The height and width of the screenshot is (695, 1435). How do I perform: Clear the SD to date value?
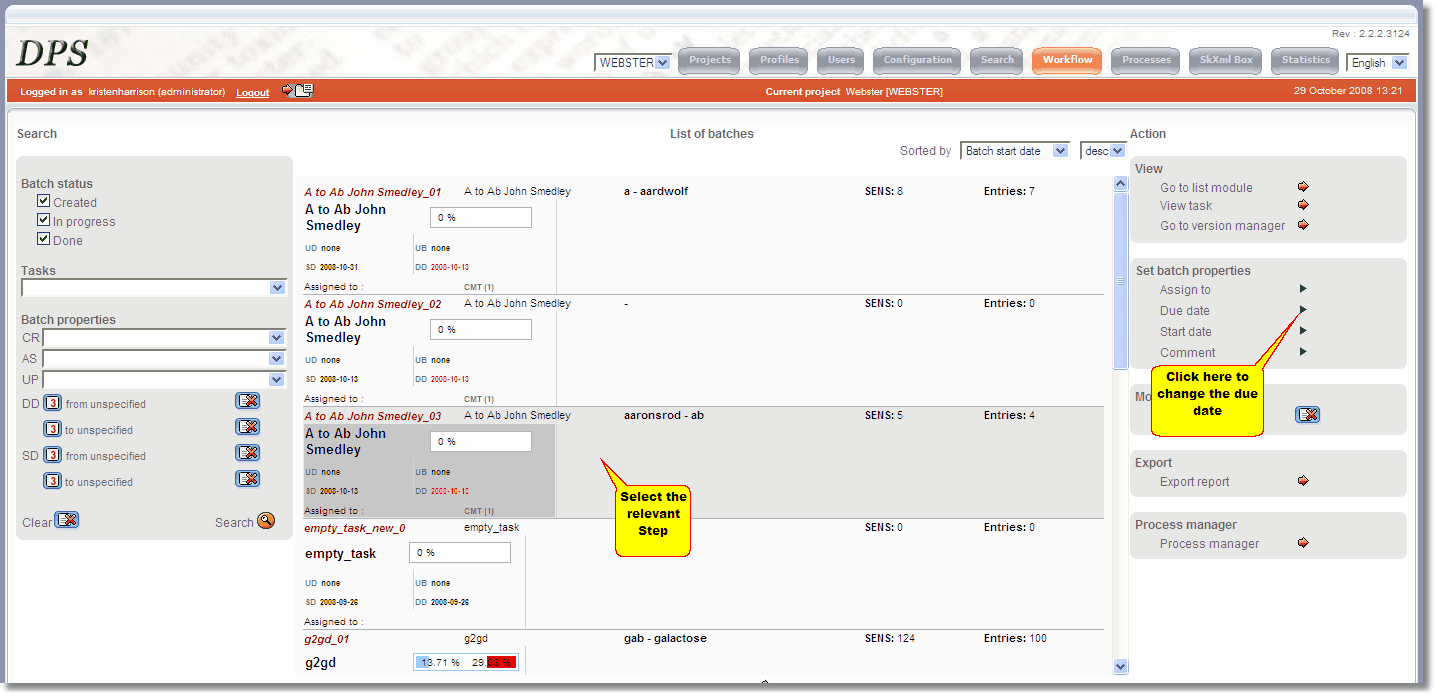point(247,479)
